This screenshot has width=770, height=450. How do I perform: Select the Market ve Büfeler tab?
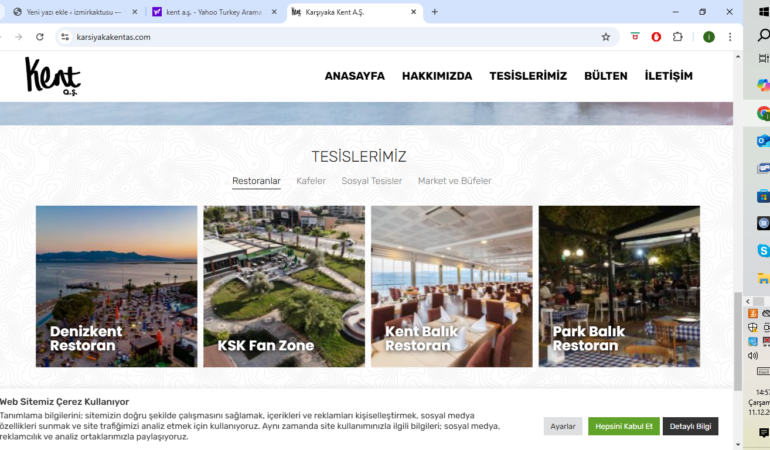pyautogui.click(x=454, y=181)
